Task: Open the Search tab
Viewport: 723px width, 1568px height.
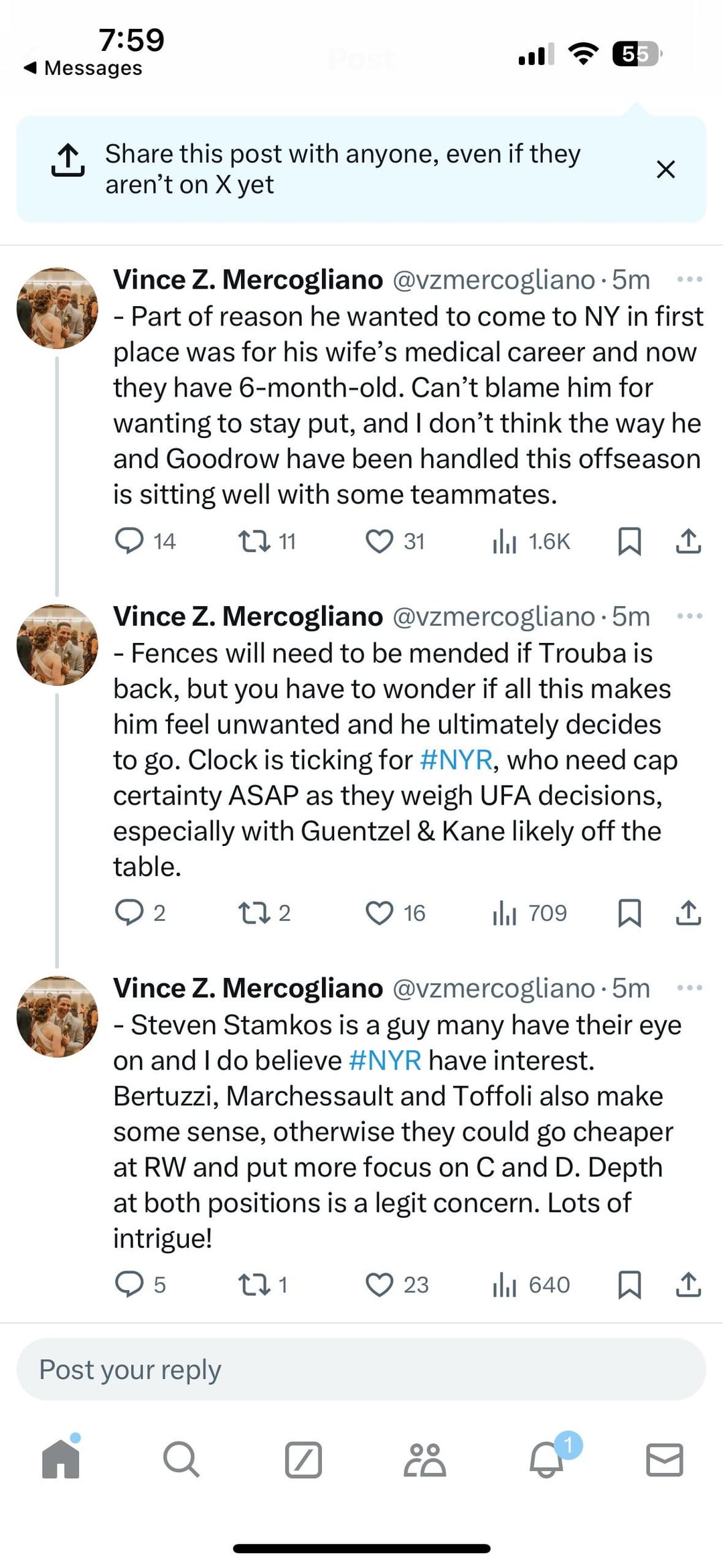Action: 181,1459
